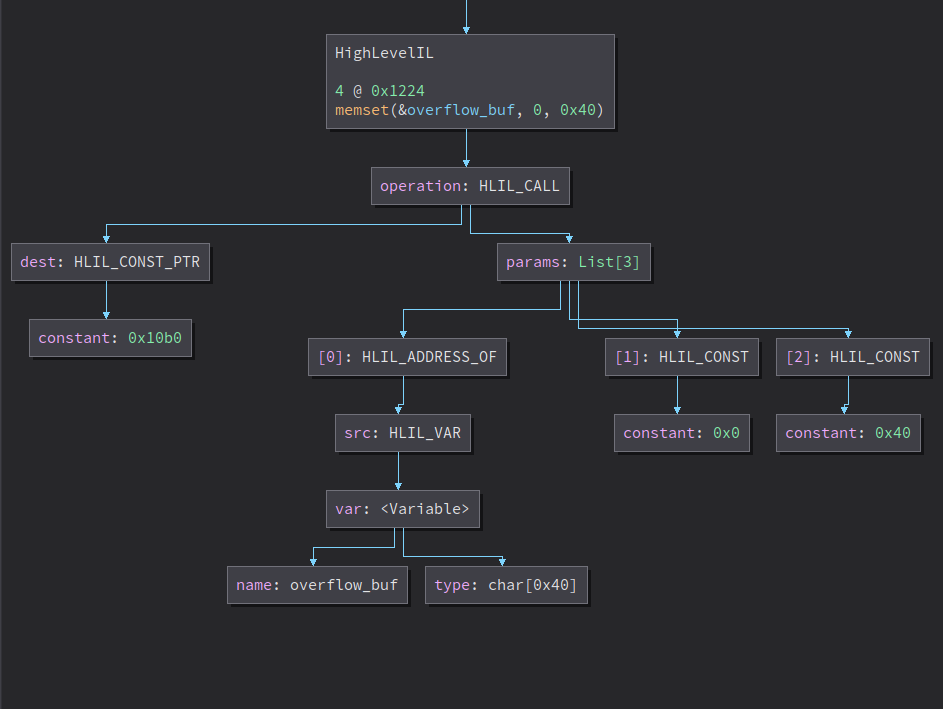
Task: Select the [0]: HLIL_ADDRESS_OF node
Action: (x=407, y=356)
